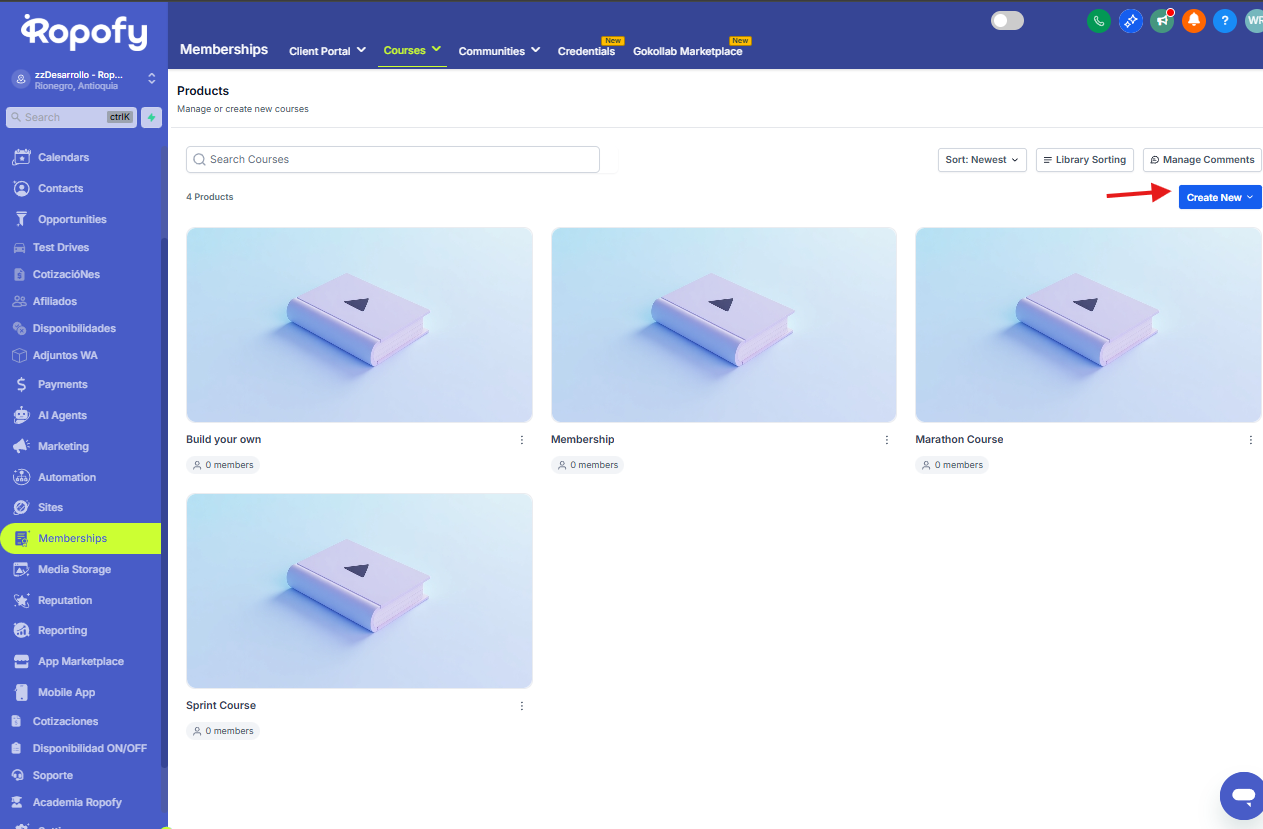Expand the Sort: Newest dropdown

click(x=981, y=160)
